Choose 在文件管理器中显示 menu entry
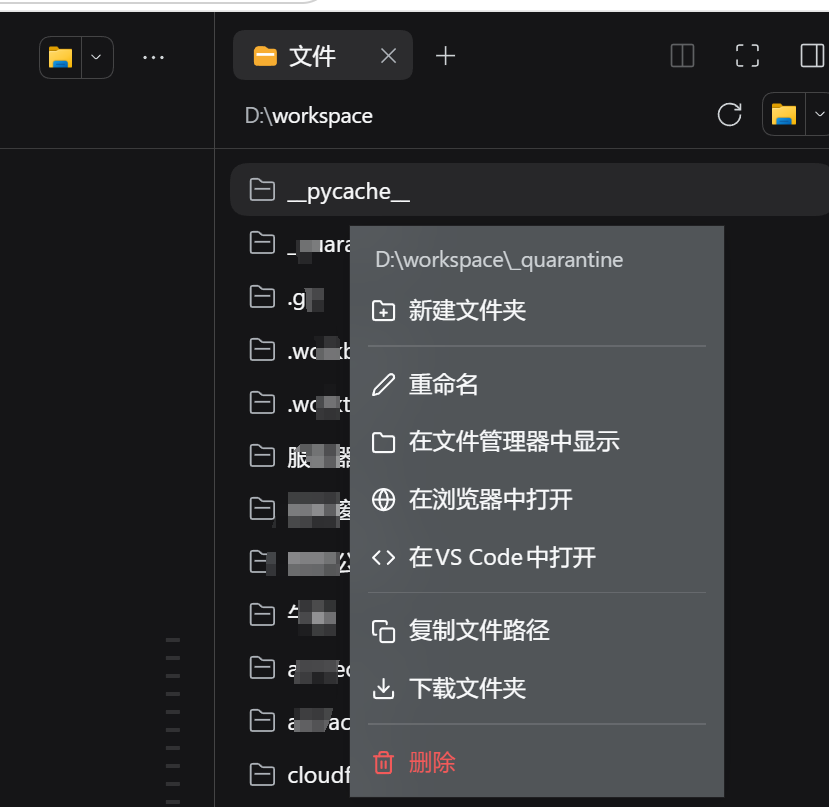829x807 pixels. pos(537,442)
